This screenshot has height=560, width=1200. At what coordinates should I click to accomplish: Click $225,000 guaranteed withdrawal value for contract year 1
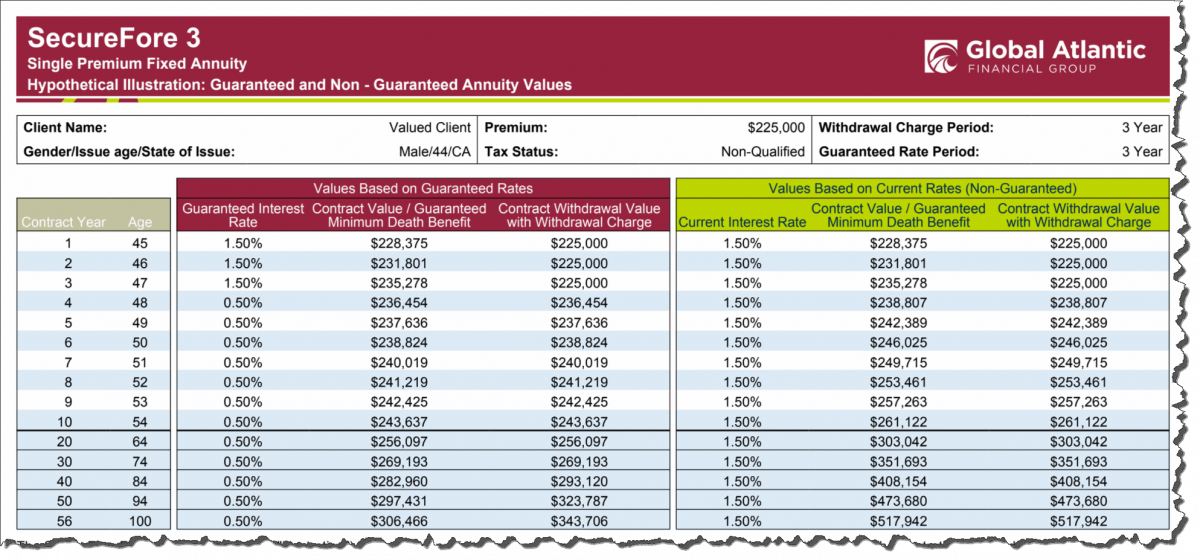(x=579, y=243)
